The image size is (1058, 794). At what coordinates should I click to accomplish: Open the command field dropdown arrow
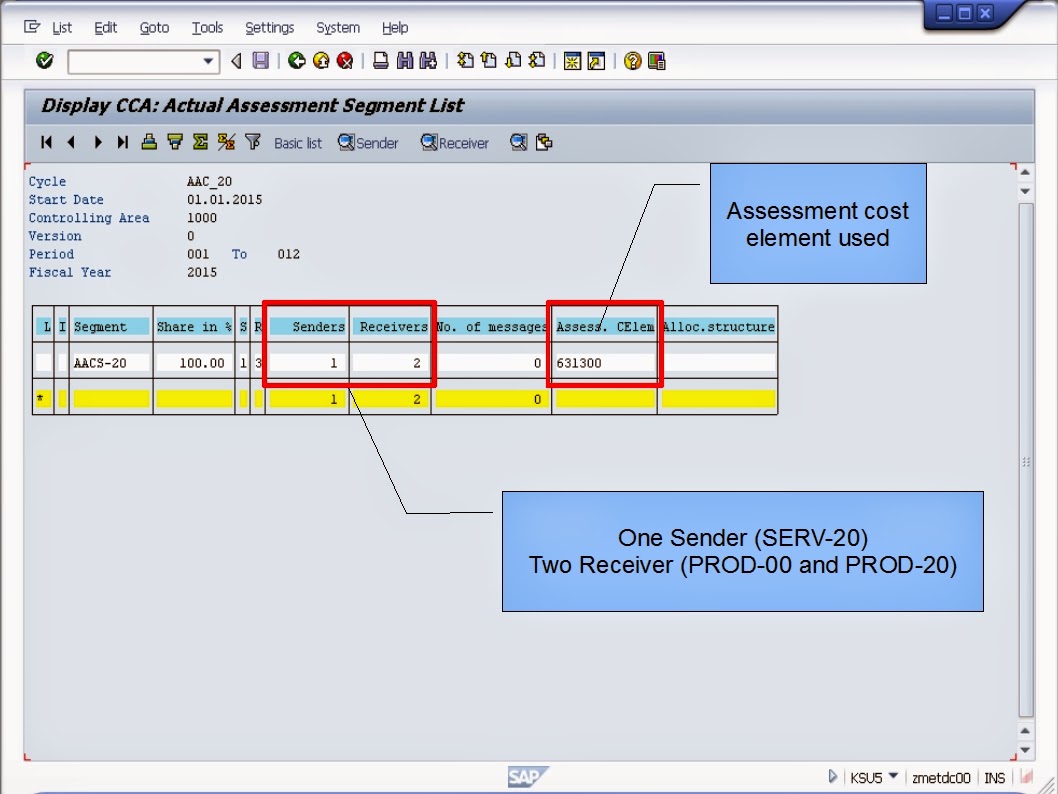click(x=208, y=61)
